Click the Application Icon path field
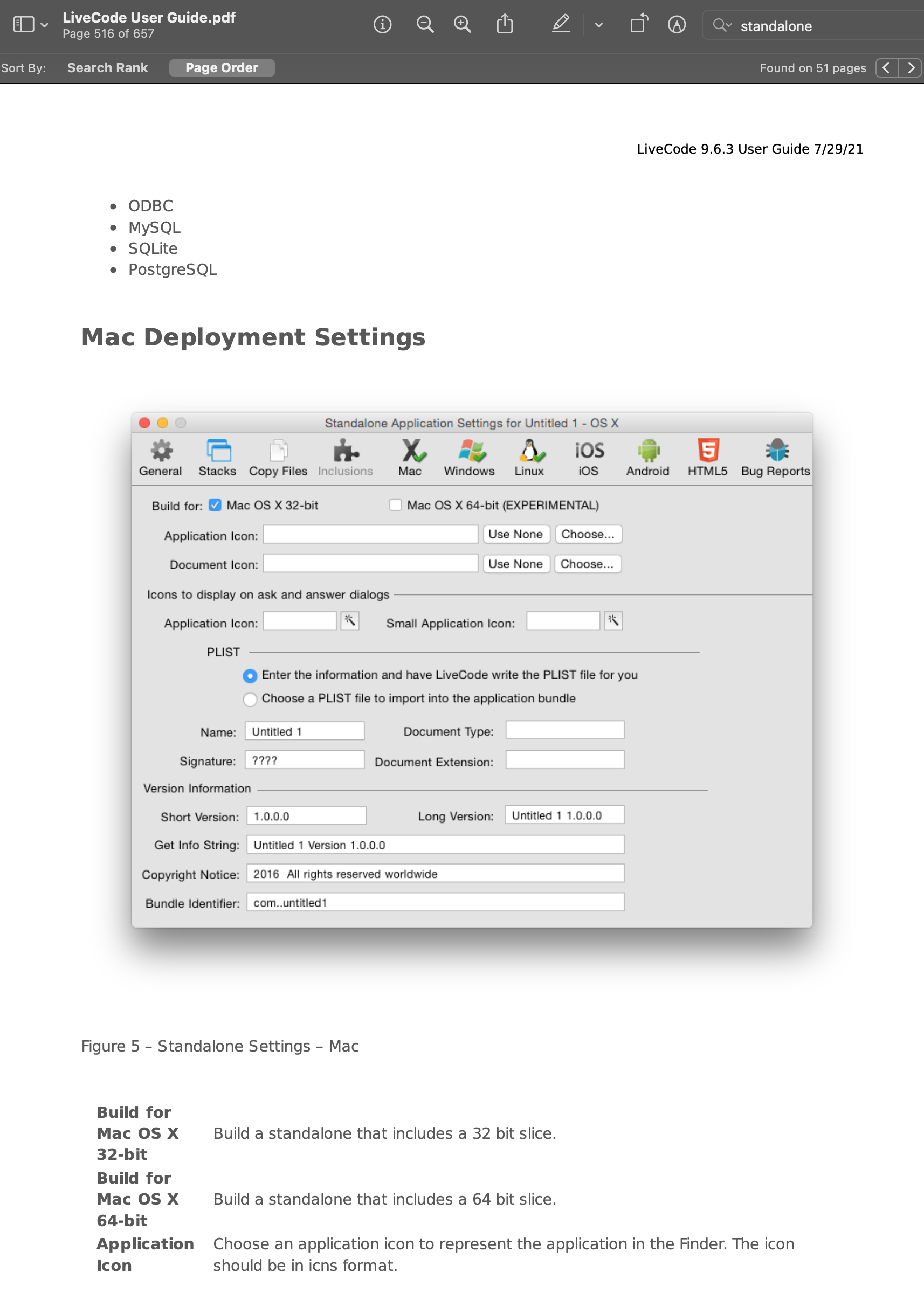 [370, 535]
